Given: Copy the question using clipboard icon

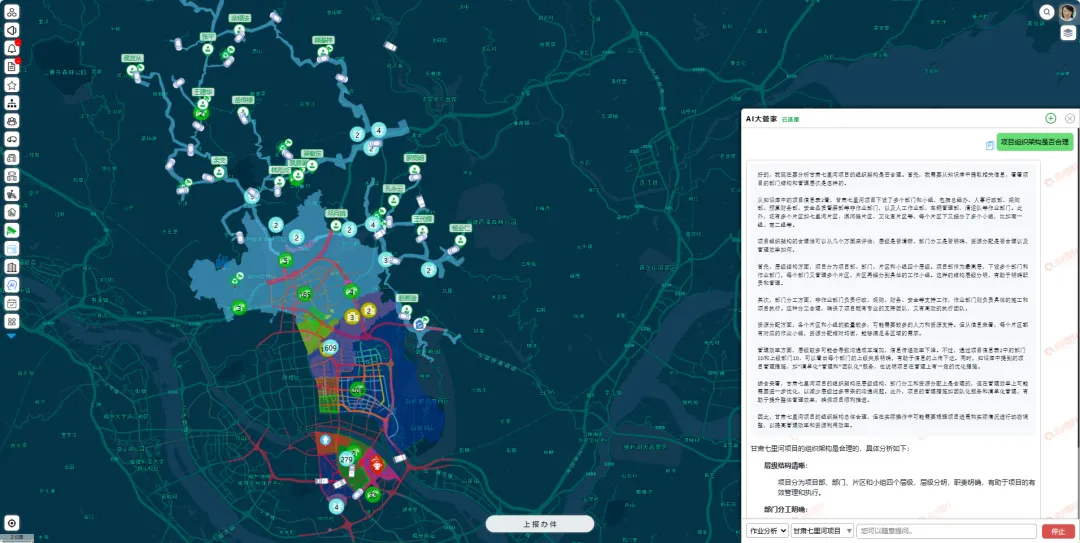Looking at the screenshot, I should pos(989,144).
